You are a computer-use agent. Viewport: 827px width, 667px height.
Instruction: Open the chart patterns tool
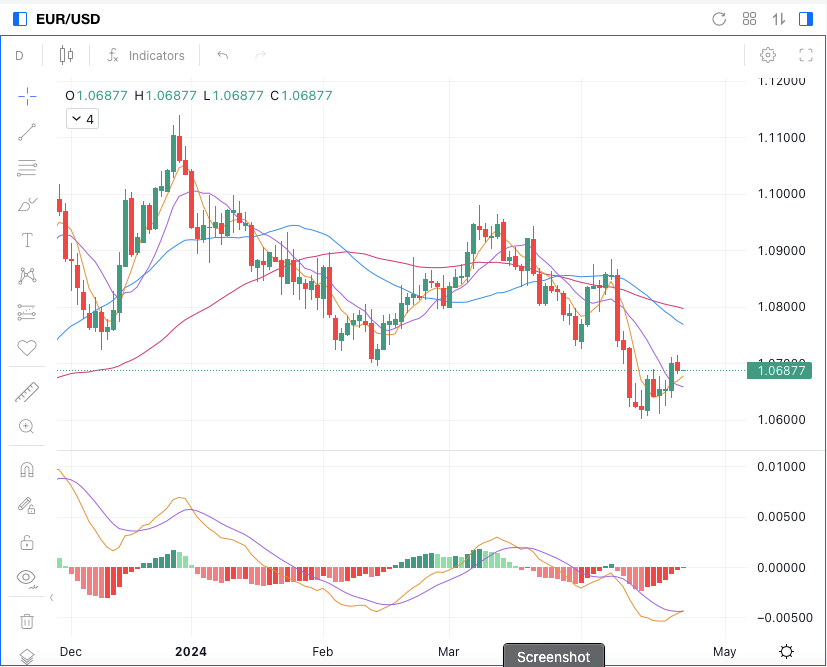coord(27,276)
